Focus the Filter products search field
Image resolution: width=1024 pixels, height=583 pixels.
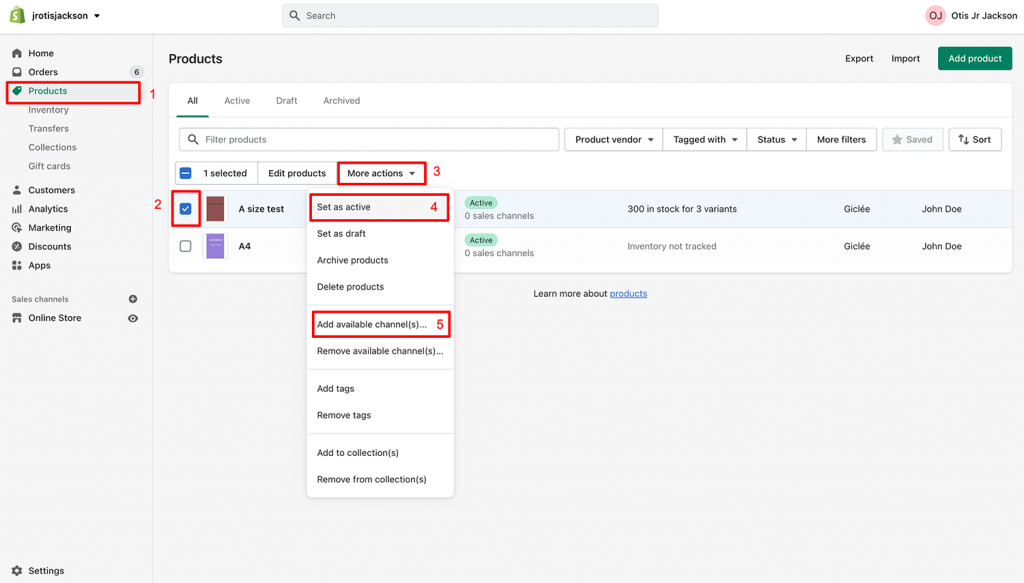(369, 140)
